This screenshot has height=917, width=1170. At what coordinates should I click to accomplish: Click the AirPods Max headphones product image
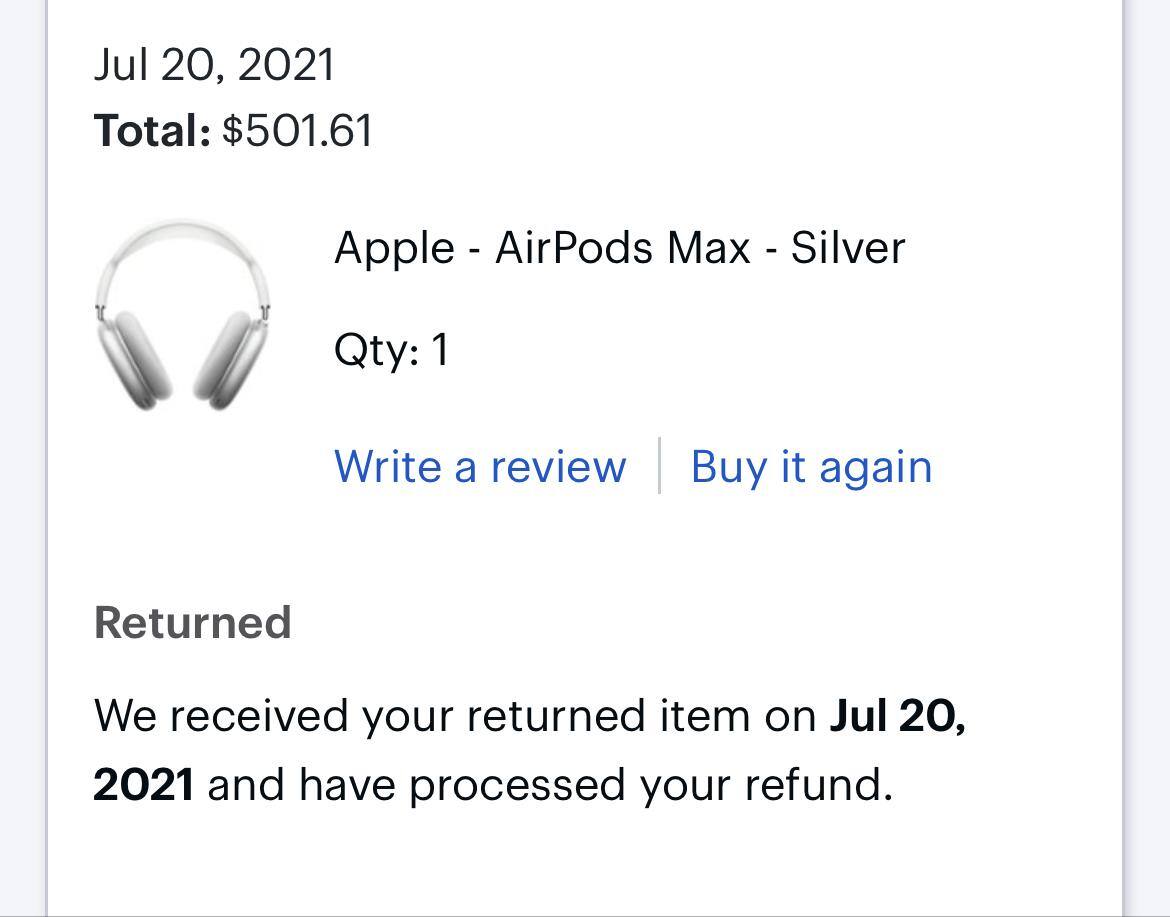tap(183, 315)
